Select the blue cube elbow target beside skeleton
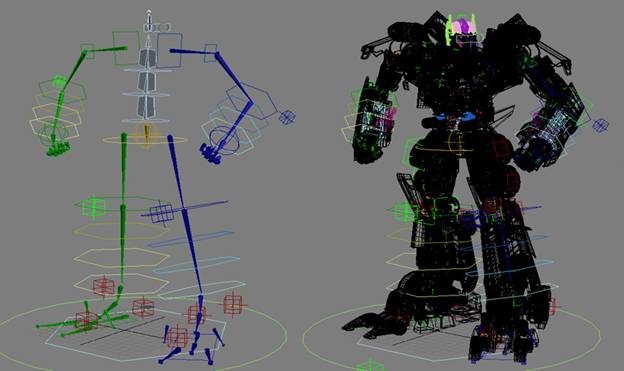Viewport: 624px width, 371px height. (x=287, y=117)
